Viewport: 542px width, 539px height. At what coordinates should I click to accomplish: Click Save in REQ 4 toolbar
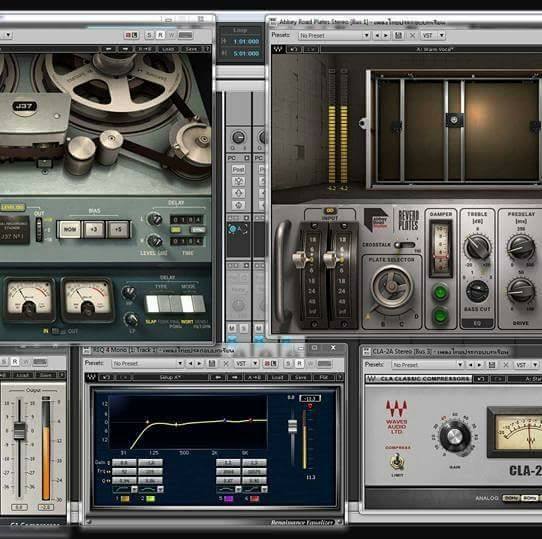[300, 378]
